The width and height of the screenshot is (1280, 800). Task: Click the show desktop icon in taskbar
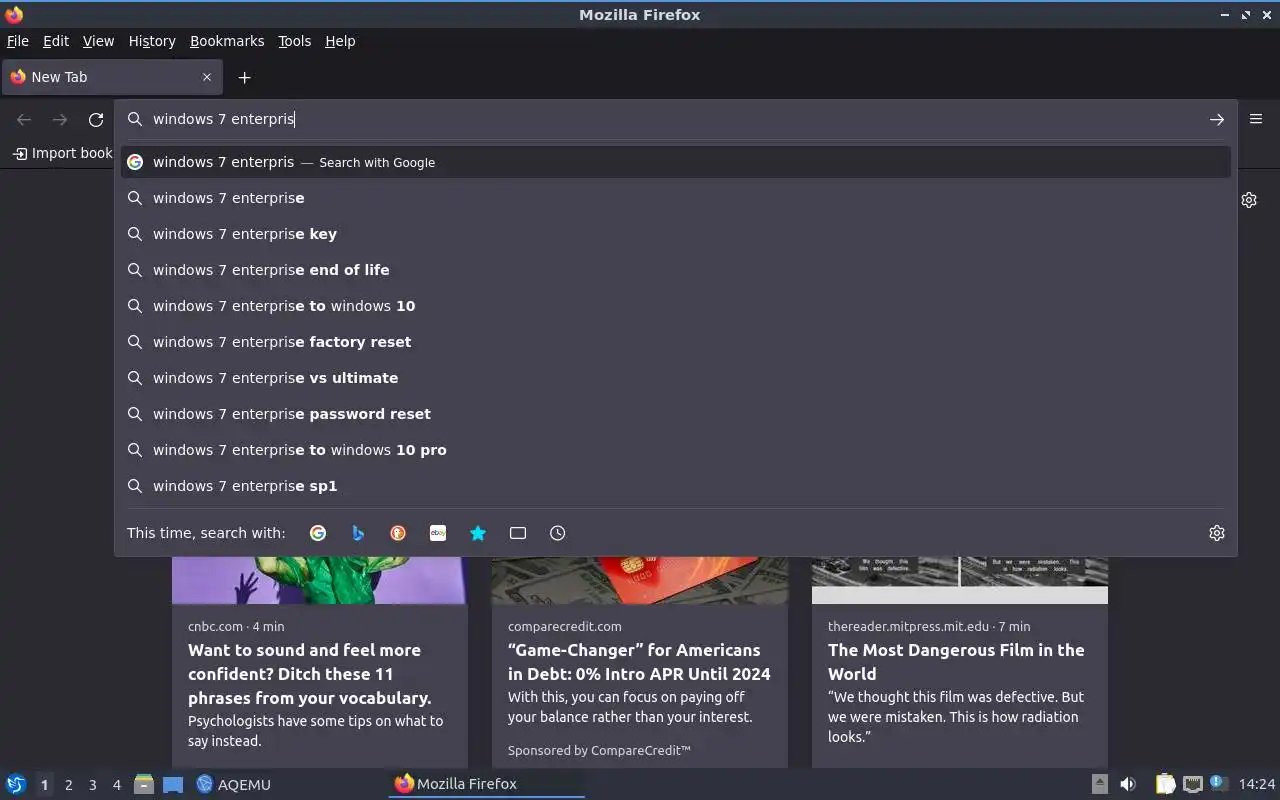[x=173, y=784]
